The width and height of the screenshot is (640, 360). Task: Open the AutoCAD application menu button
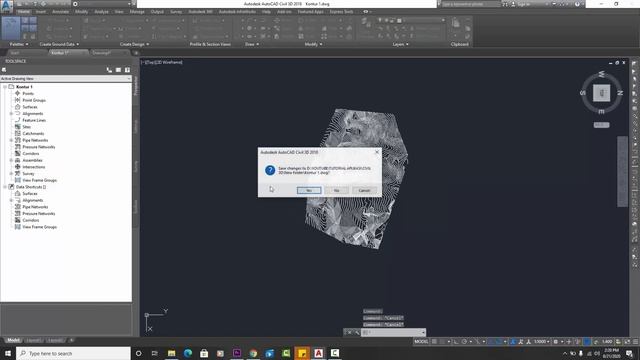(x=7, y=5)
